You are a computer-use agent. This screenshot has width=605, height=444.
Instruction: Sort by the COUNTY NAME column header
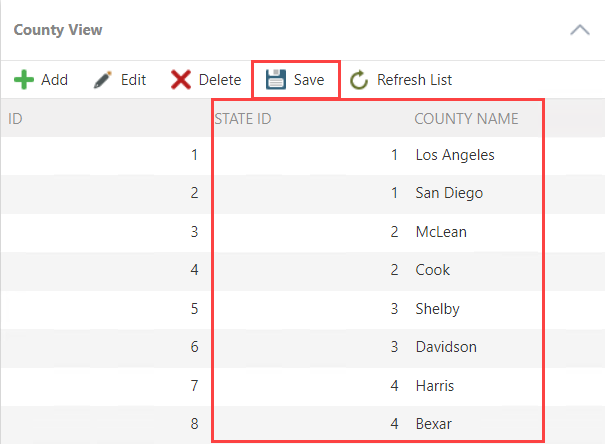[x=466, y=119]
